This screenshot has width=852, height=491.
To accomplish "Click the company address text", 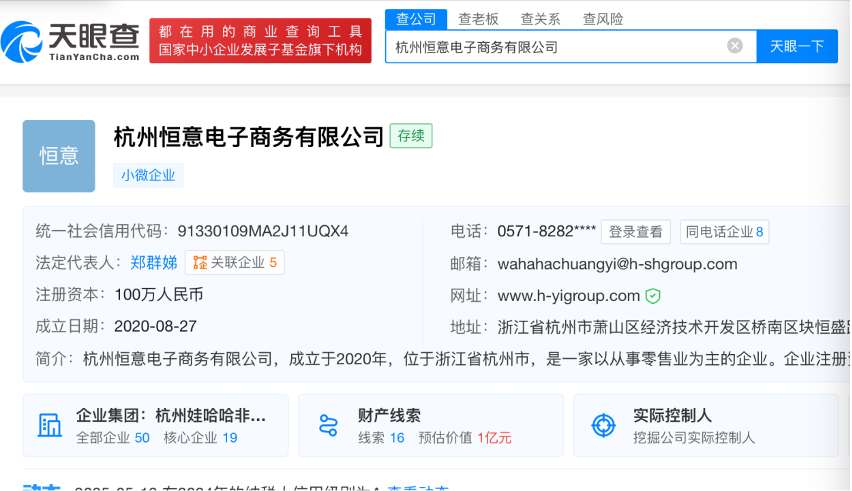I will tap(673, 328).
